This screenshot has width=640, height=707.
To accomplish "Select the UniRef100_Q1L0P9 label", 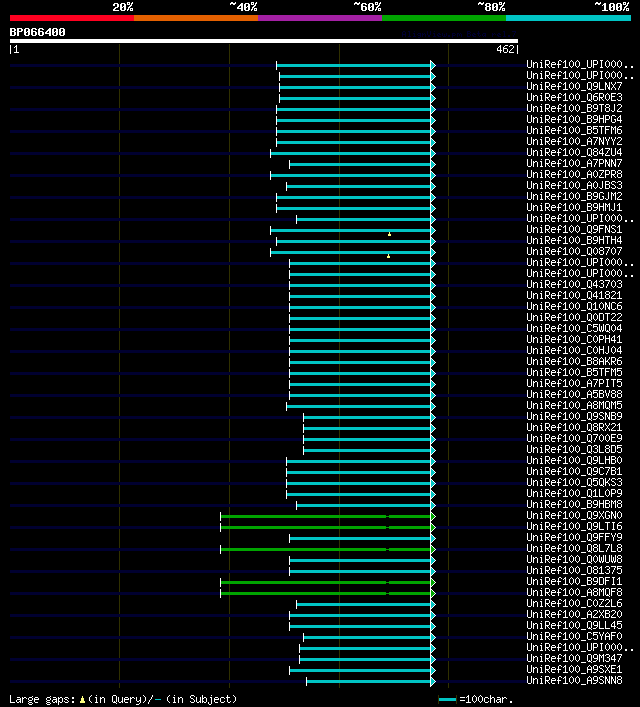I will (x=574, y=493).
